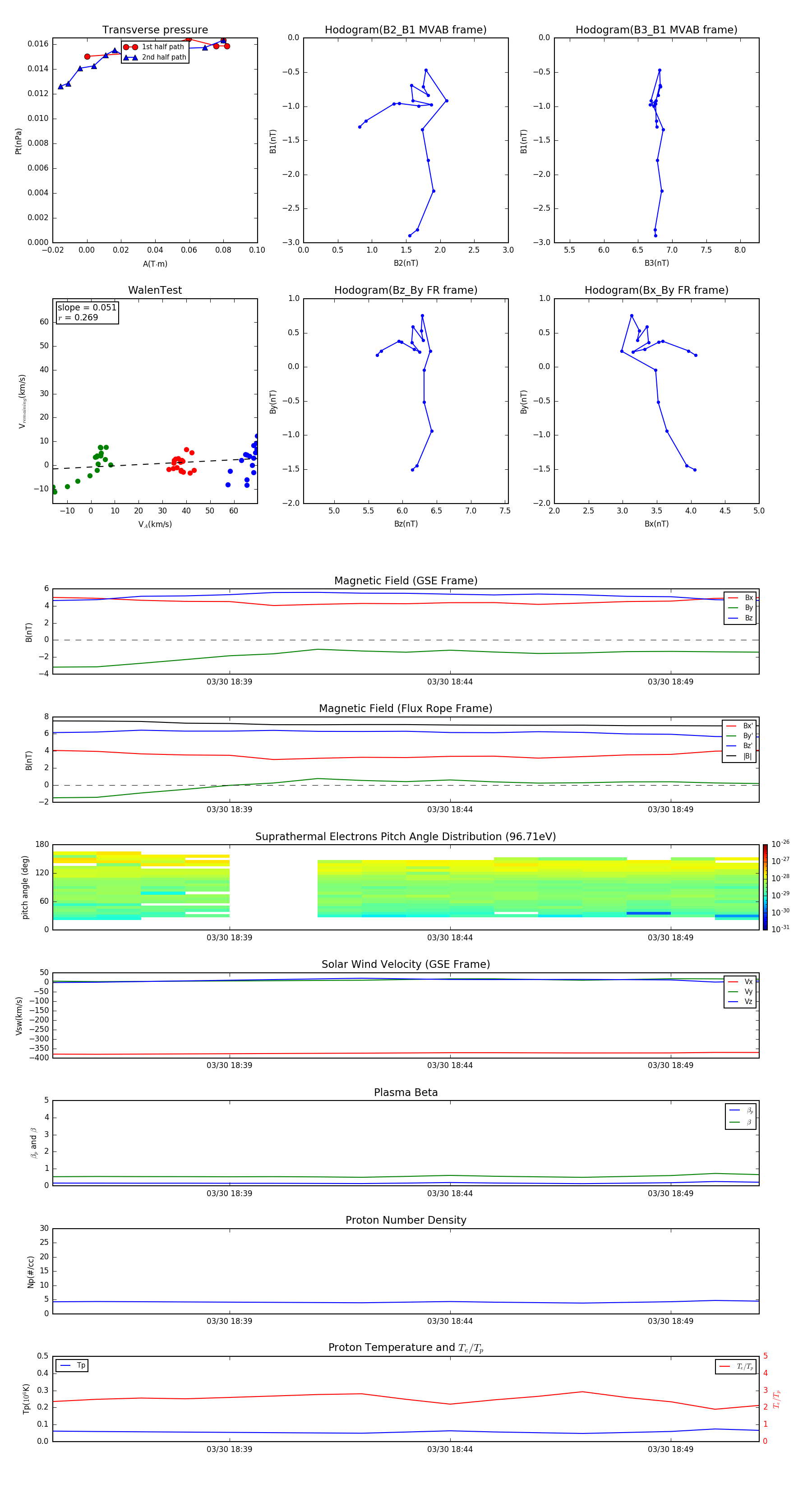
Task: Click the "A(T·m)" x-axis label
Action: [155, 264]
